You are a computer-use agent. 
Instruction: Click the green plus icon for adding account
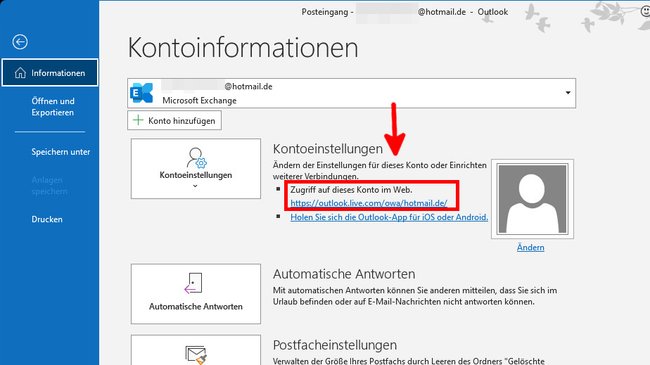[138, 120]
